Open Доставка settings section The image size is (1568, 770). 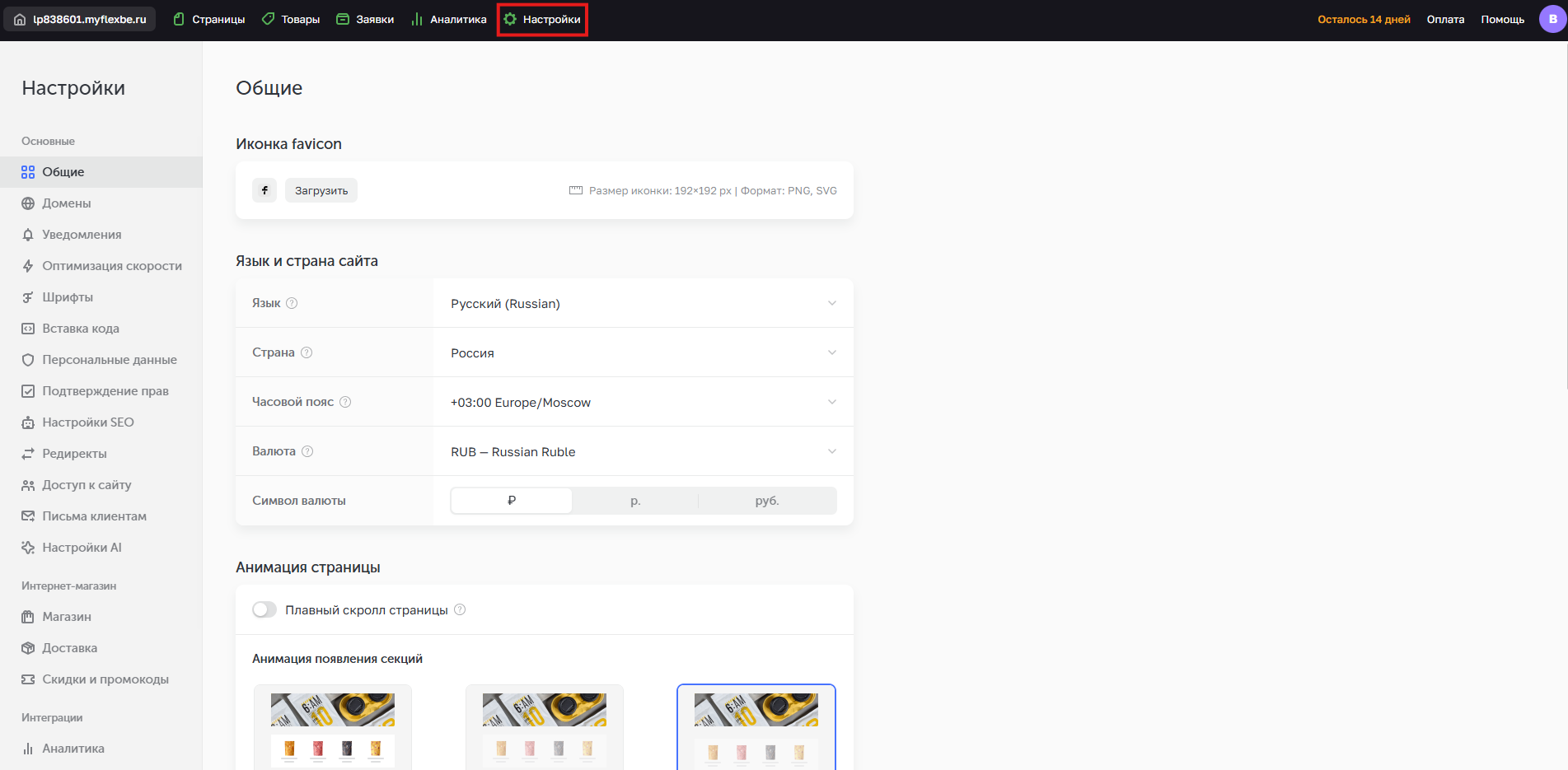pos(101,648)
